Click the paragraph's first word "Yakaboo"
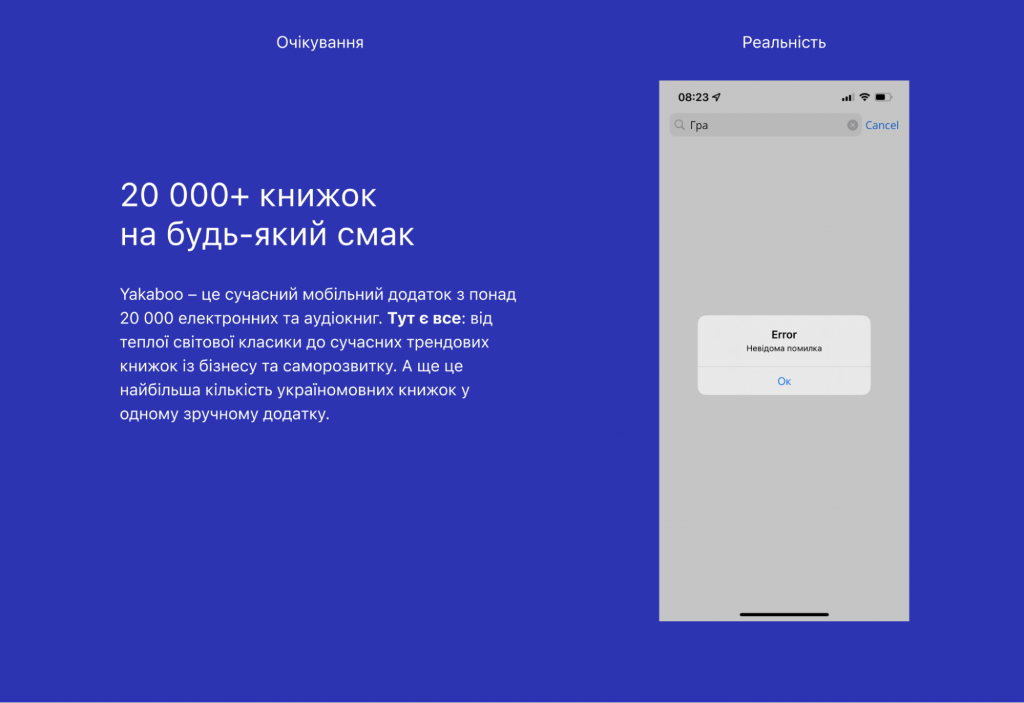This screenshot has height=703, width=1024. point(148,294)
